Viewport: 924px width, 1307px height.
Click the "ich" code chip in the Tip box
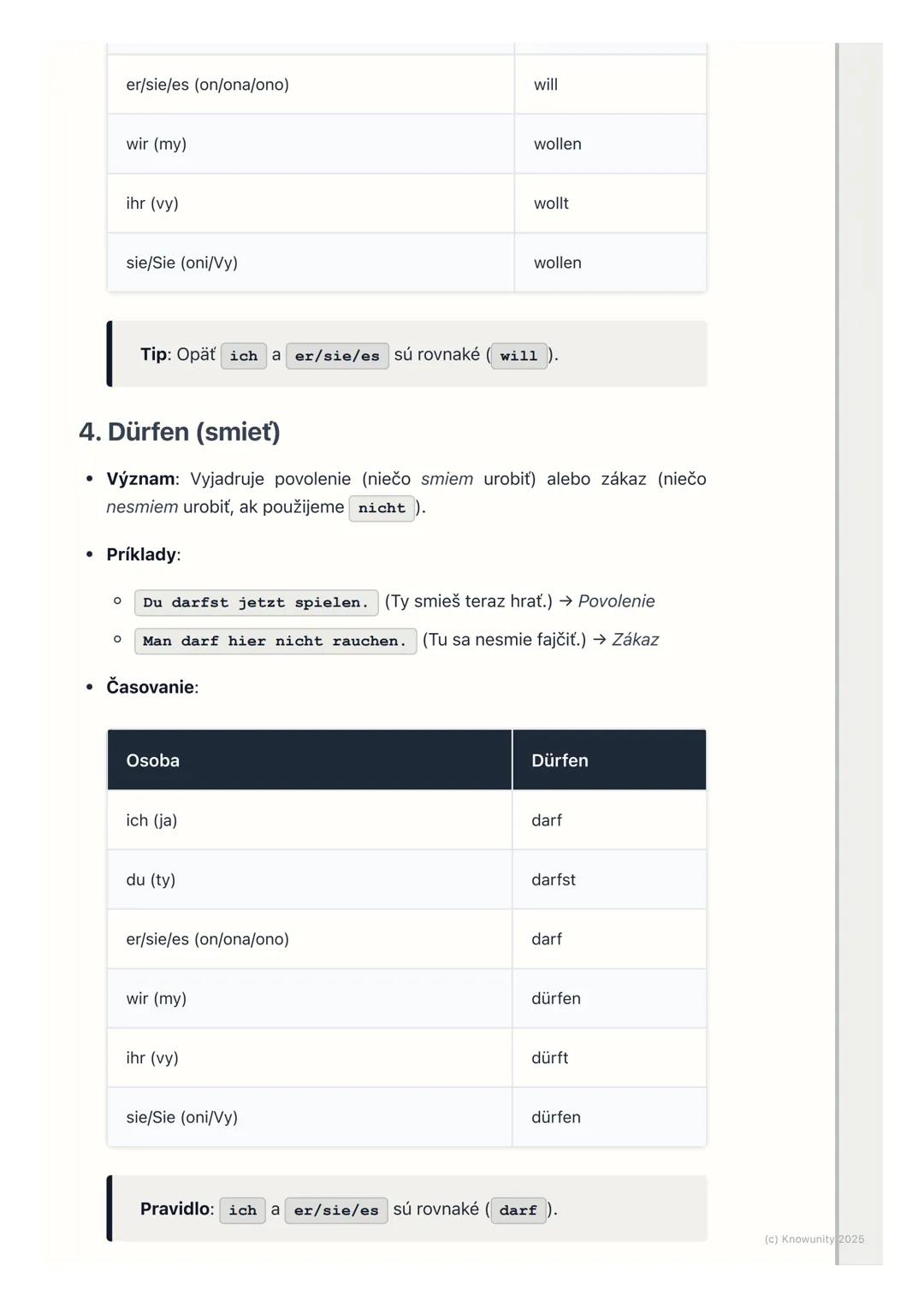click(244, 356)
